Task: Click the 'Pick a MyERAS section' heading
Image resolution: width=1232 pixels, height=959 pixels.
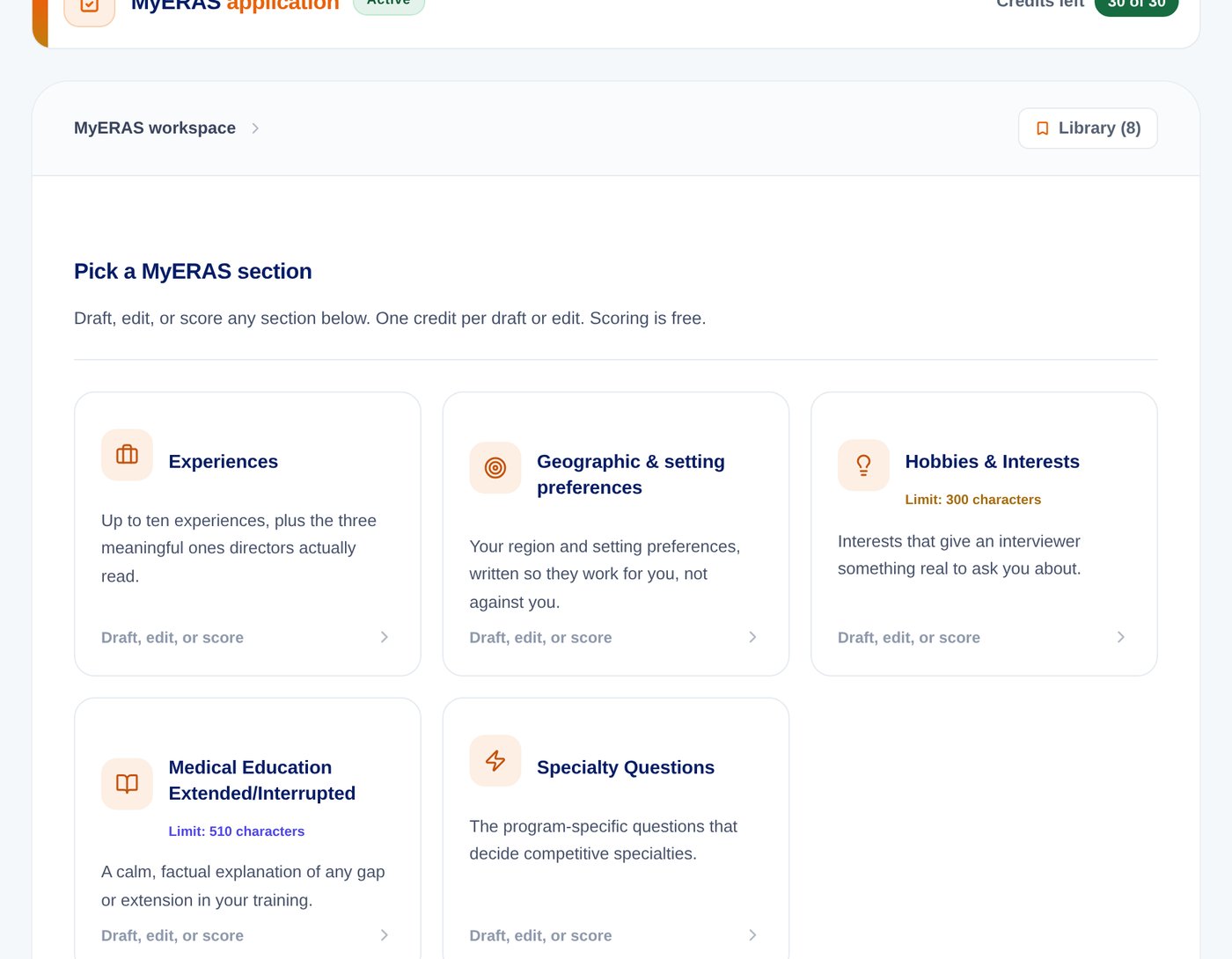Action: pyautogui.click(x=193, y=271)
